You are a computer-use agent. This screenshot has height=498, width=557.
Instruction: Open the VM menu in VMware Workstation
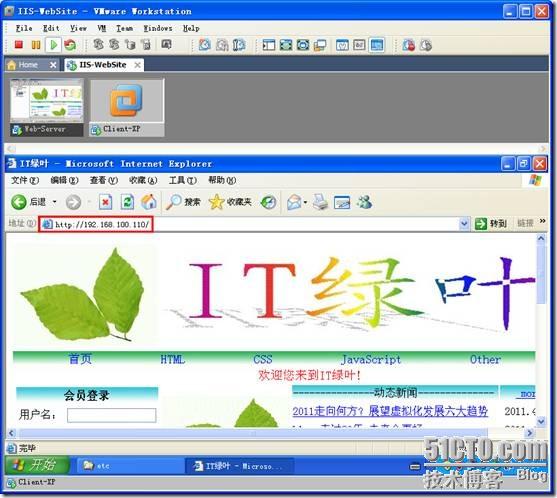click(102, 28)
